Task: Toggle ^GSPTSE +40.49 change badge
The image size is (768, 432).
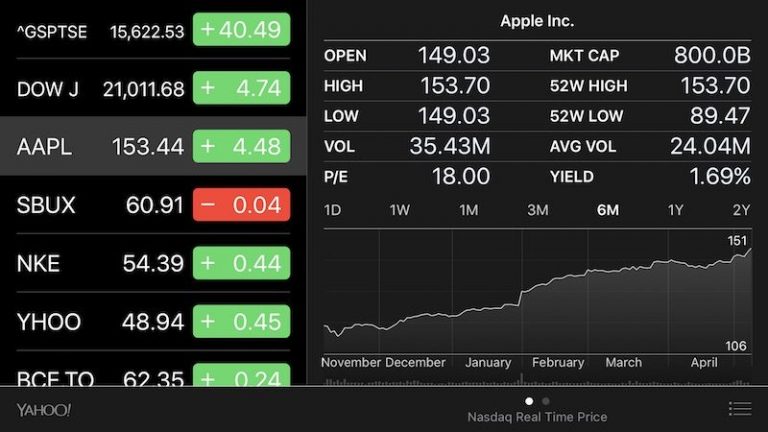Action: pos(244,31)
